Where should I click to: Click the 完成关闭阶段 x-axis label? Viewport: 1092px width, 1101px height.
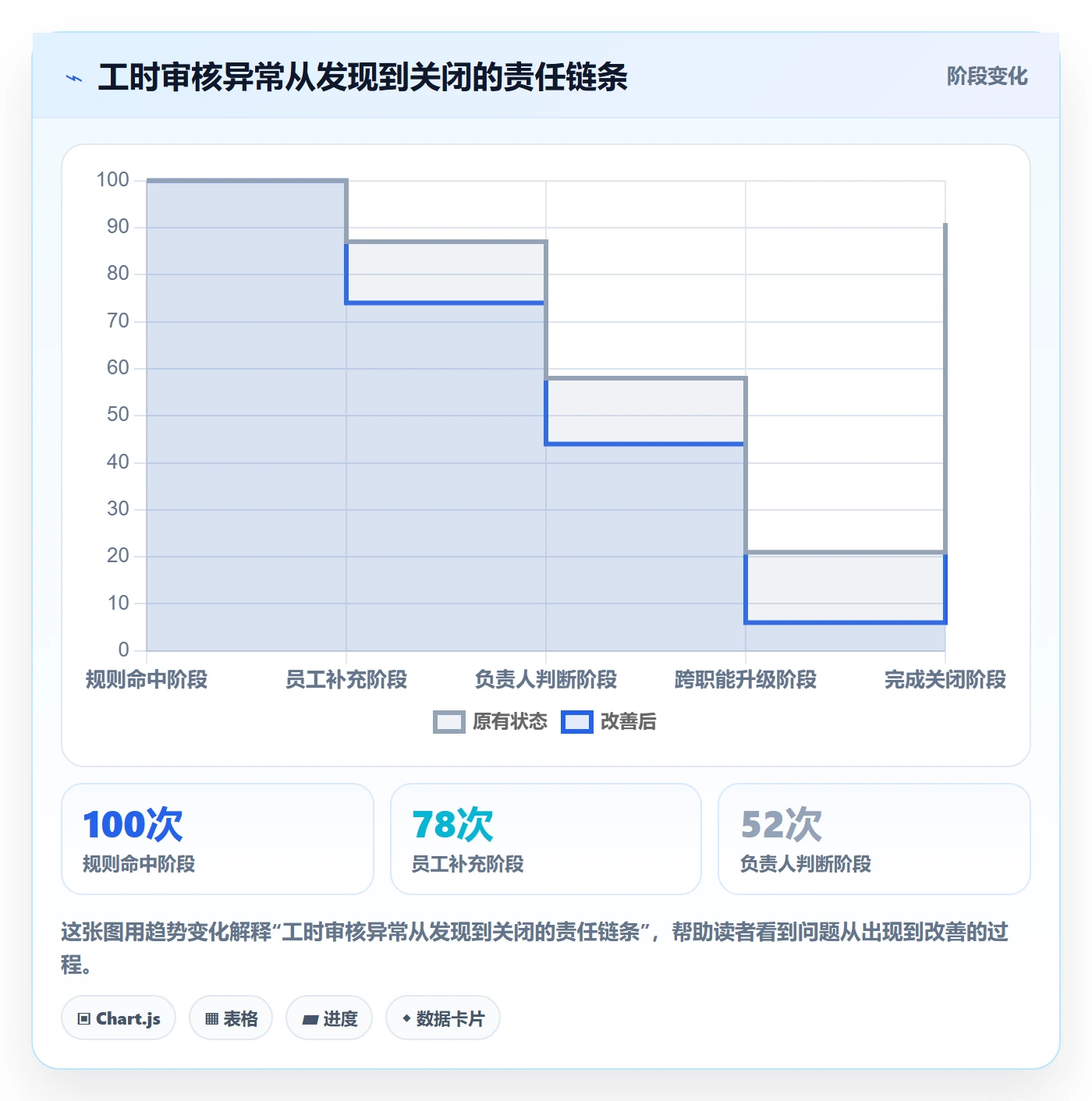(945, 680)
